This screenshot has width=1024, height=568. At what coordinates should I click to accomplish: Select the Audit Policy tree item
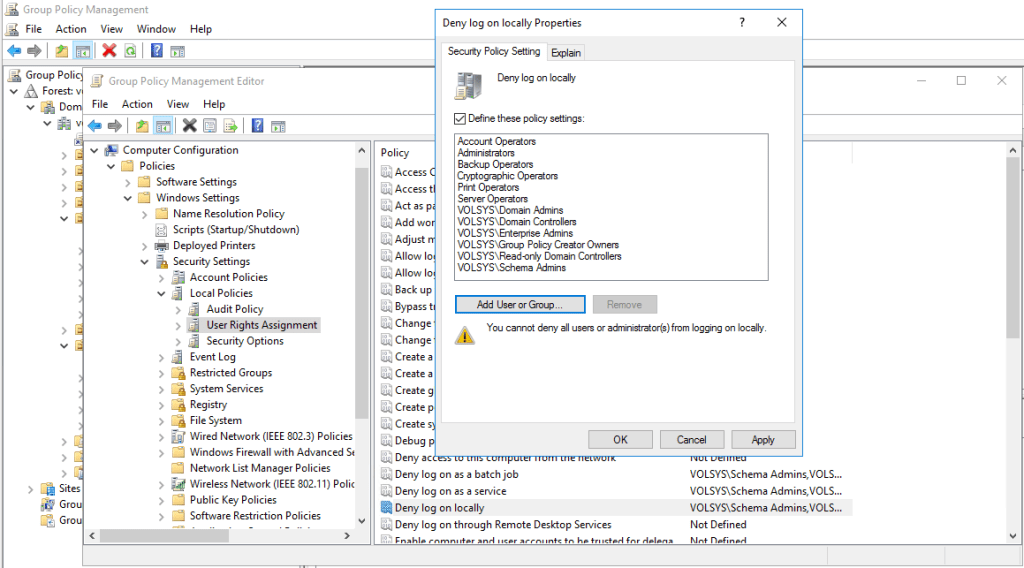[234, 309]
